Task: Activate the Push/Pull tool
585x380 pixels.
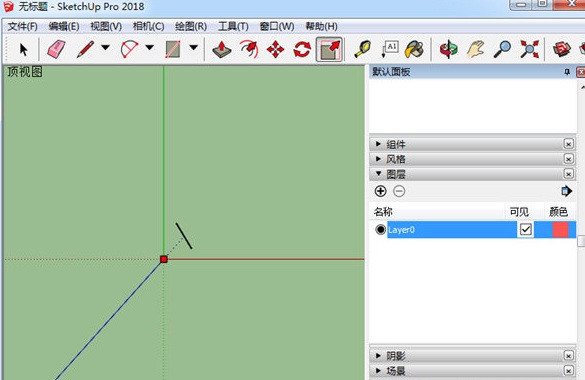Action: (x=222, y=49)
